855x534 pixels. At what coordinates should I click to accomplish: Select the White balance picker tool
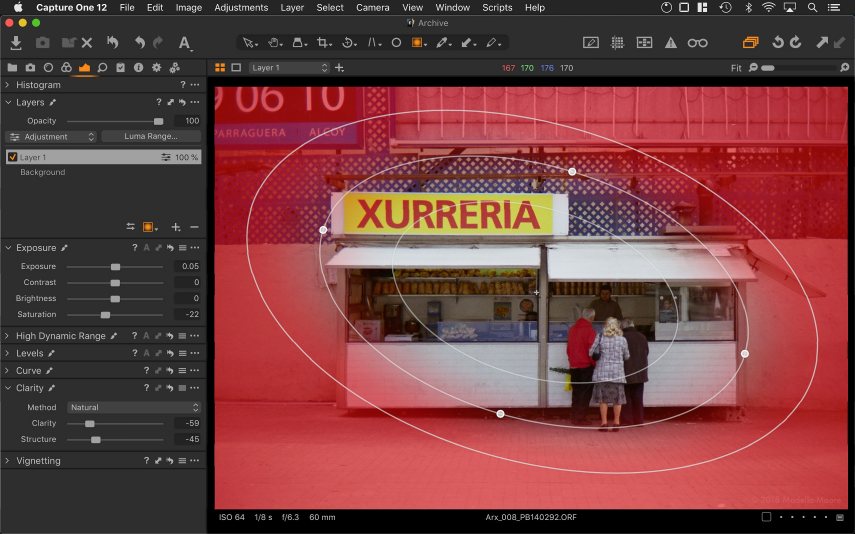click(x=443, y=43)
